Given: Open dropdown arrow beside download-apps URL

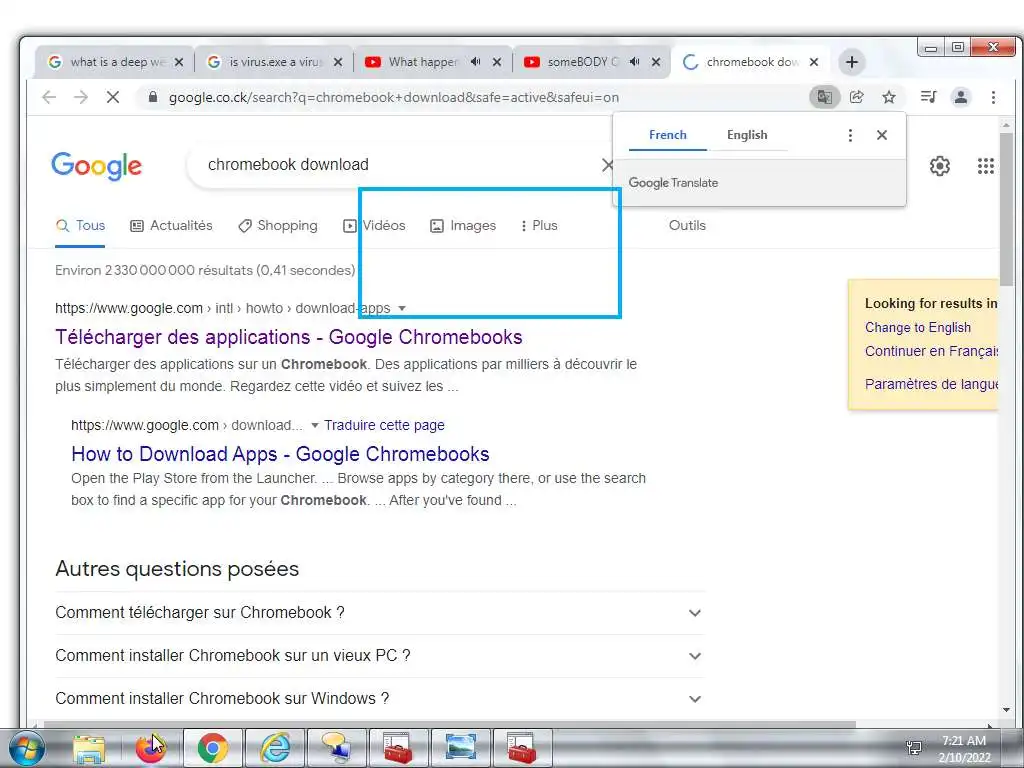Looking at the screenshot, I should click(x=402, y=308).
